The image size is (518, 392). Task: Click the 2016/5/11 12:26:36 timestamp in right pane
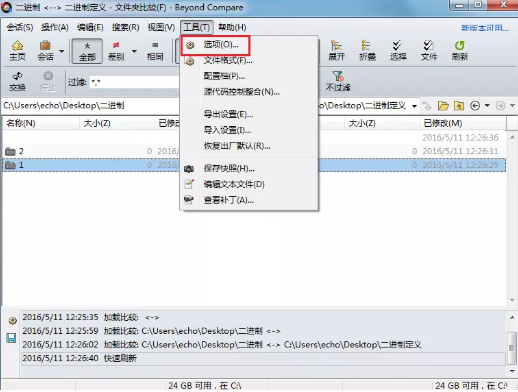460,138
